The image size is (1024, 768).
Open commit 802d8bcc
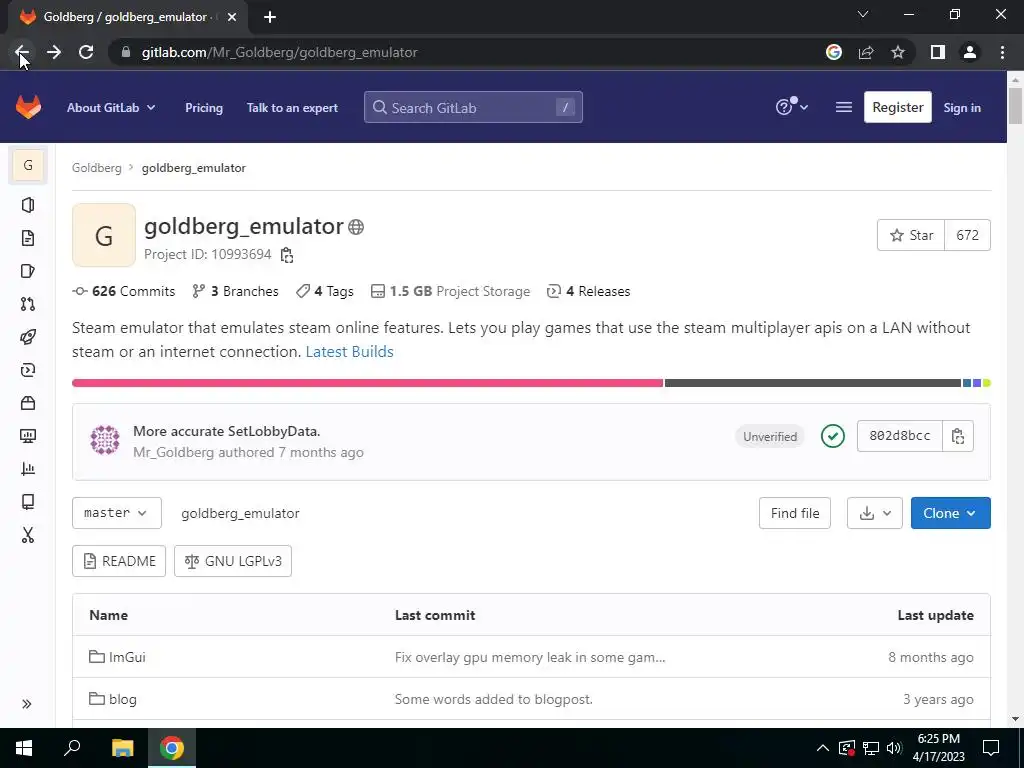coord(899,436)
